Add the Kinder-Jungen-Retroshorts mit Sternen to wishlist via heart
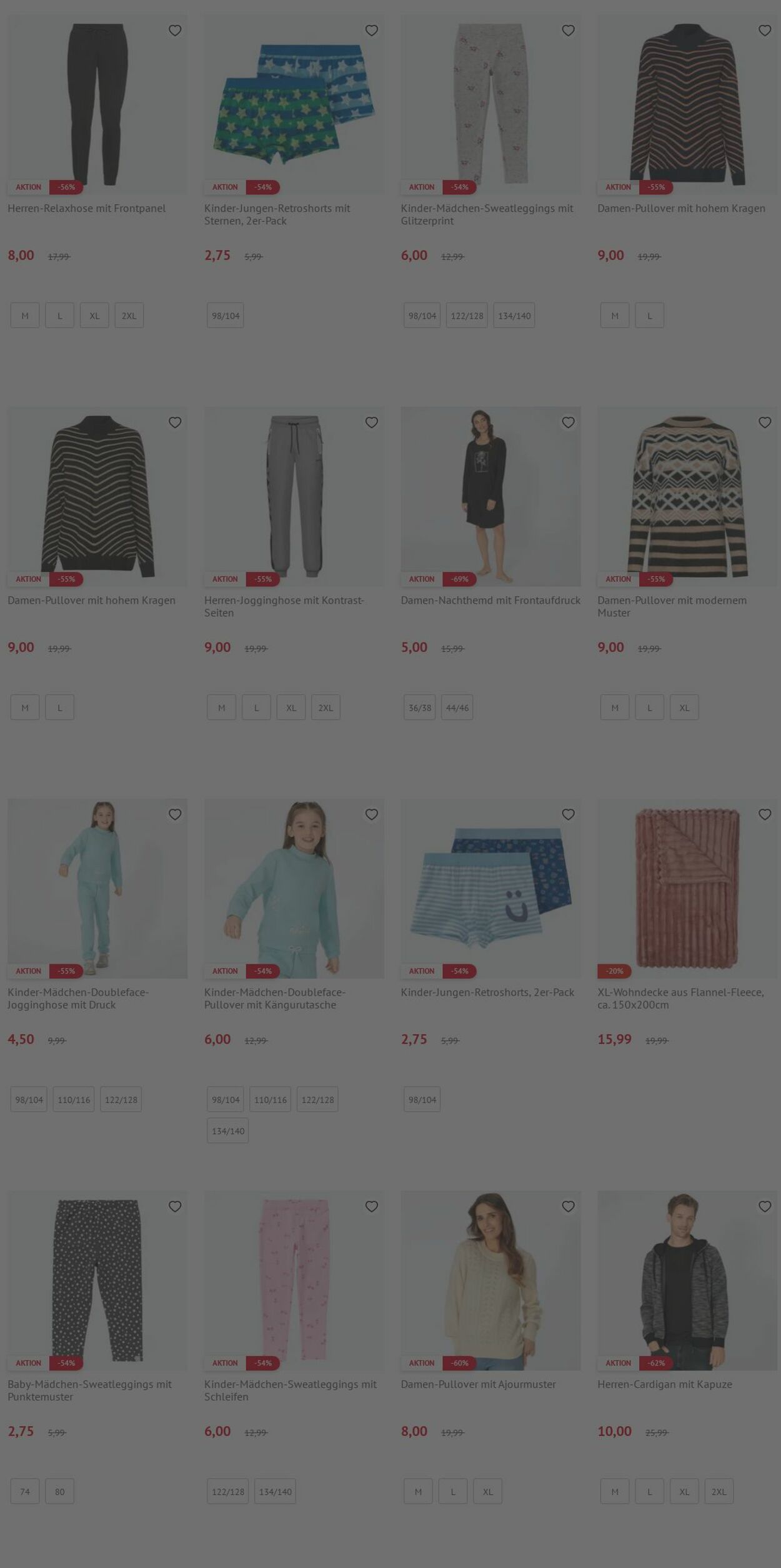This screenshot has height=1568, width=781. 372,31
